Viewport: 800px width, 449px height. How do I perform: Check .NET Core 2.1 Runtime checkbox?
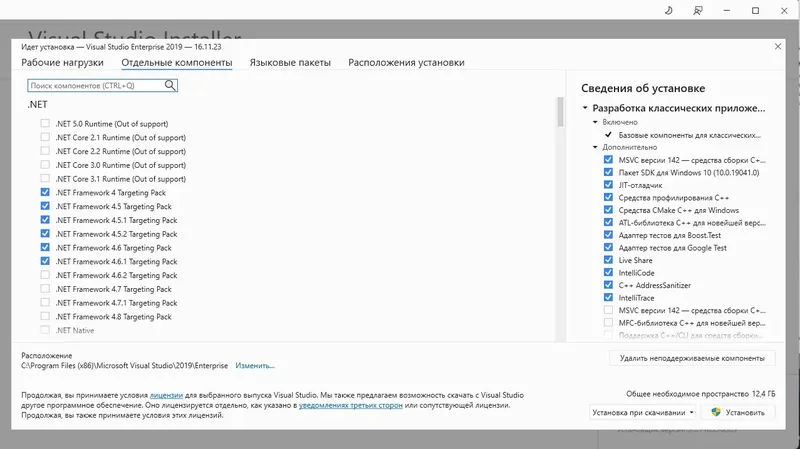(45, 137)
